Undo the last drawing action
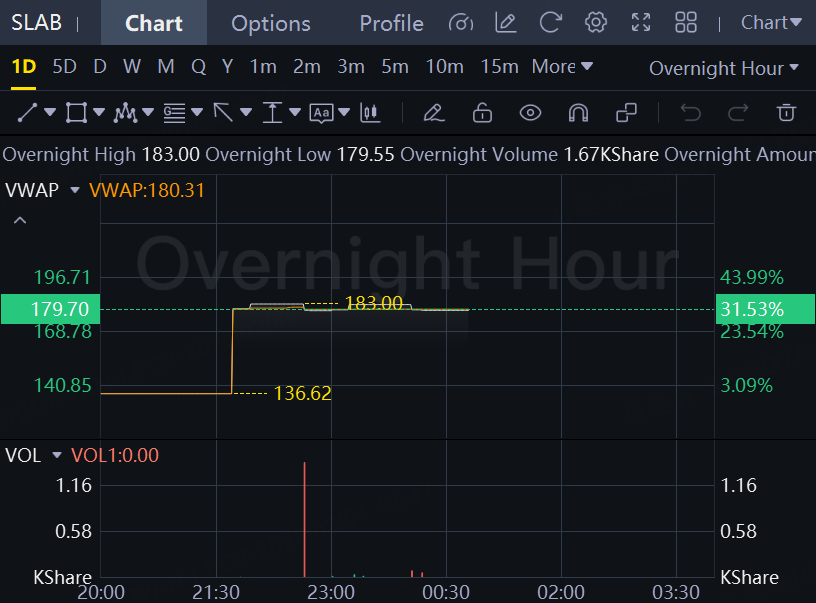The height and width of the screenshot is (603, 816). coord(691,112)
